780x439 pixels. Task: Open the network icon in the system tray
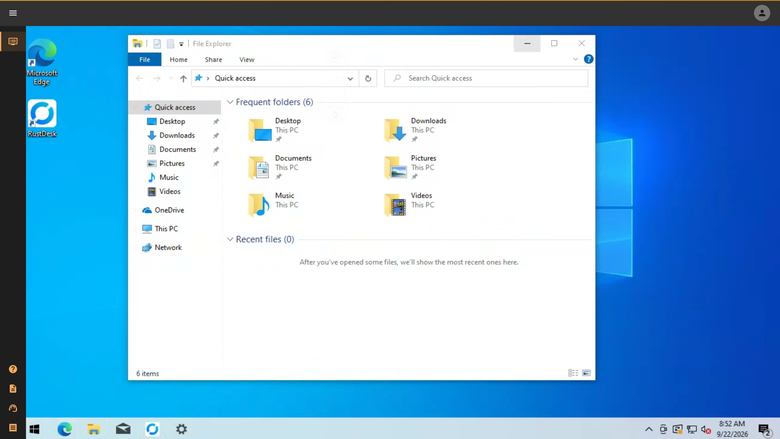[x=691, y=429]
